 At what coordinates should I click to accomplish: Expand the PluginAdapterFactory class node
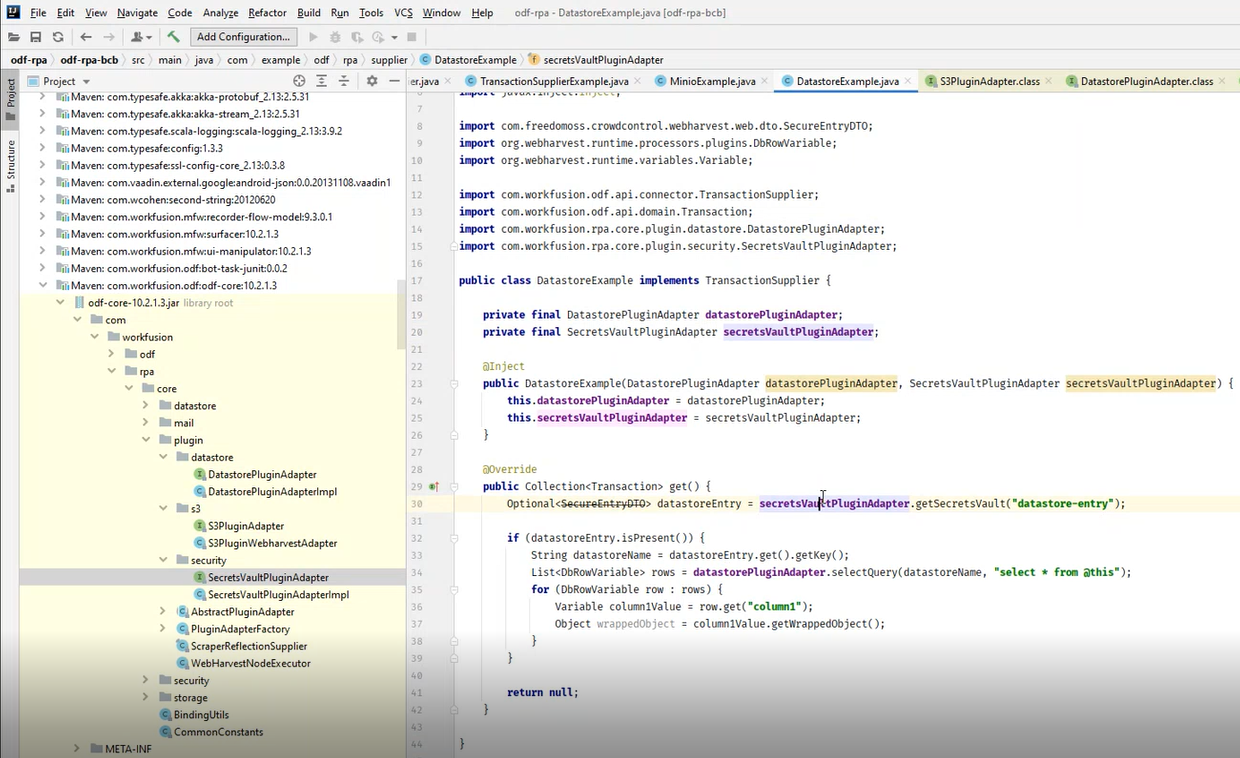click(163, 628)
